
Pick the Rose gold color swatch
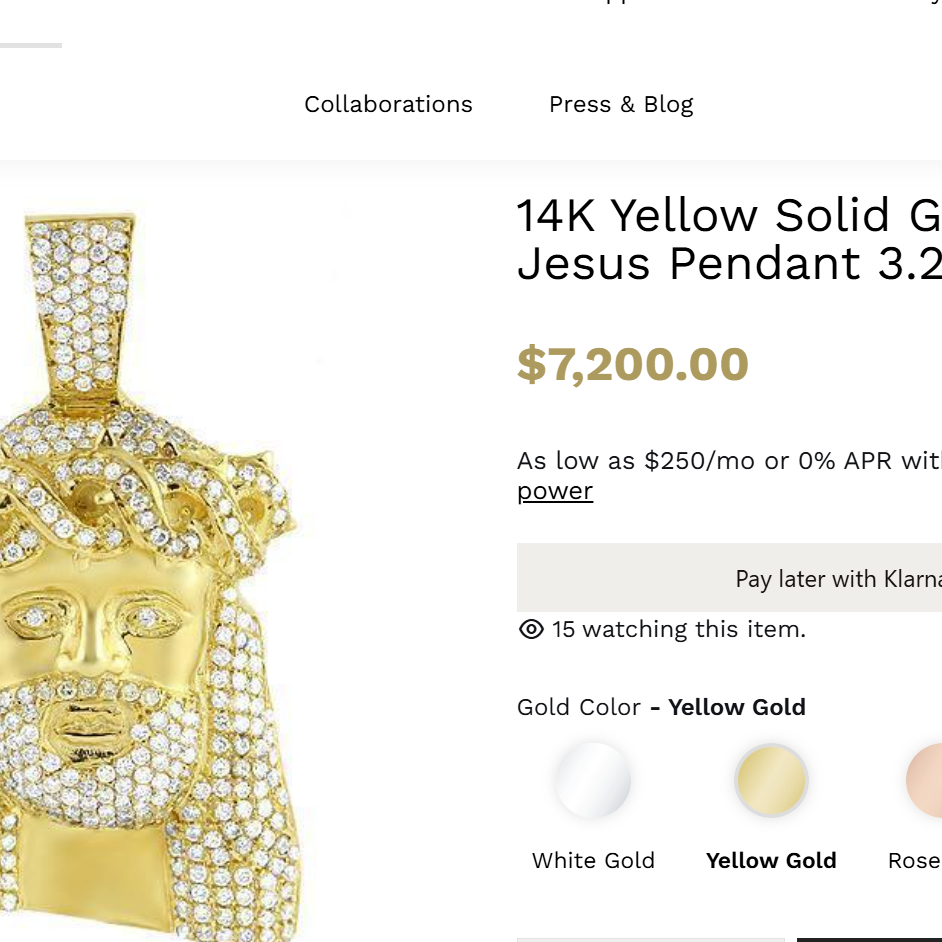[925, 780]
